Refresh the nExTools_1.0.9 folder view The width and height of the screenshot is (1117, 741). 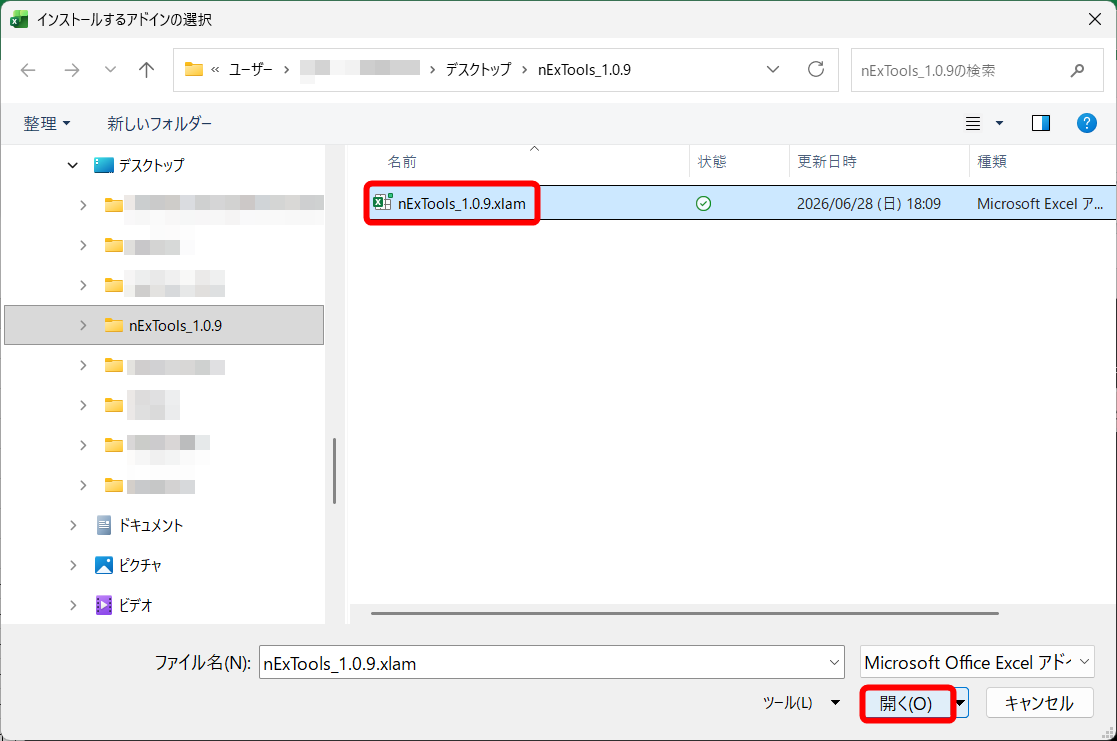[x=816, y=69]
